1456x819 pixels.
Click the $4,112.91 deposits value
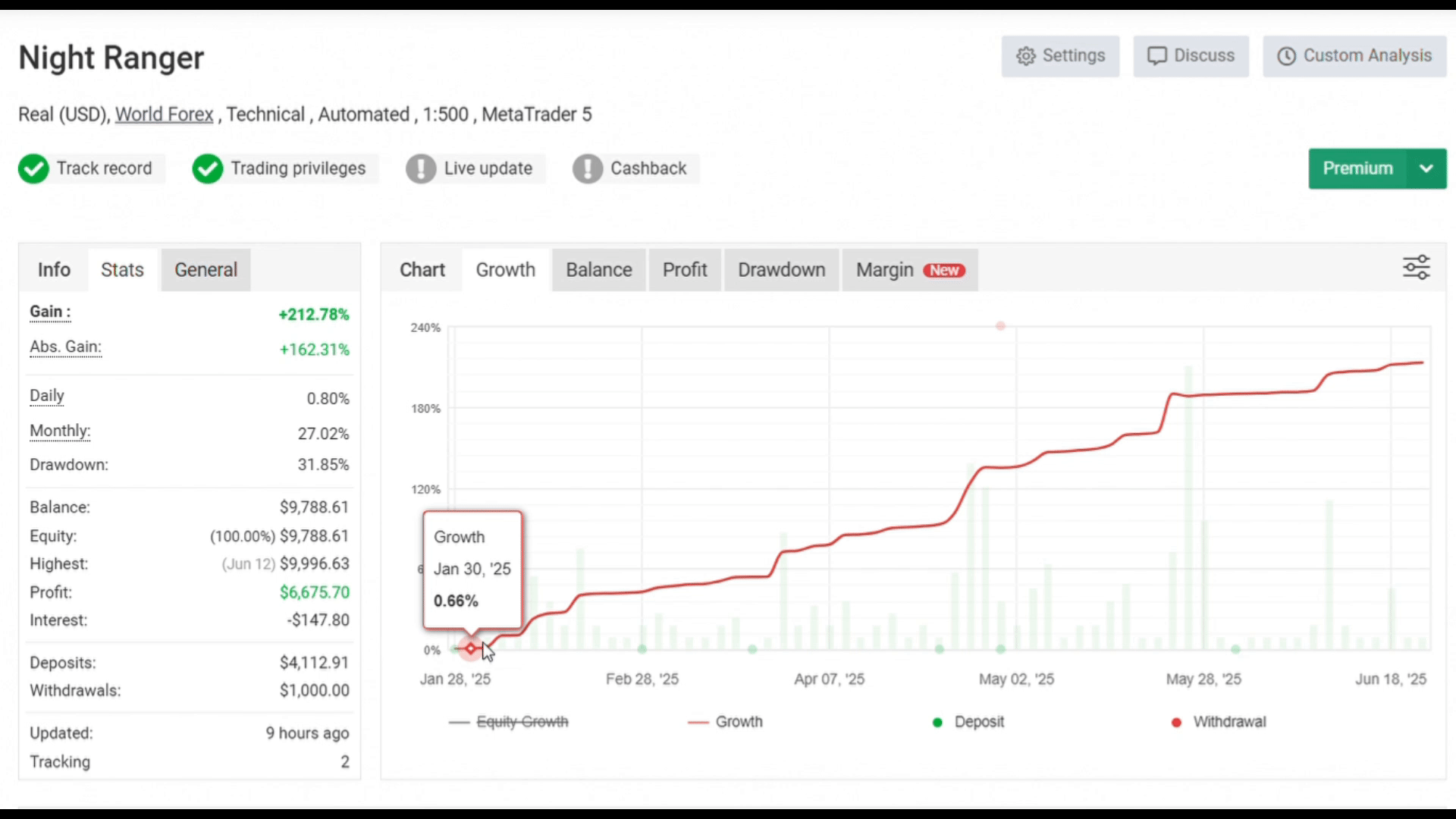click(315, 663)
